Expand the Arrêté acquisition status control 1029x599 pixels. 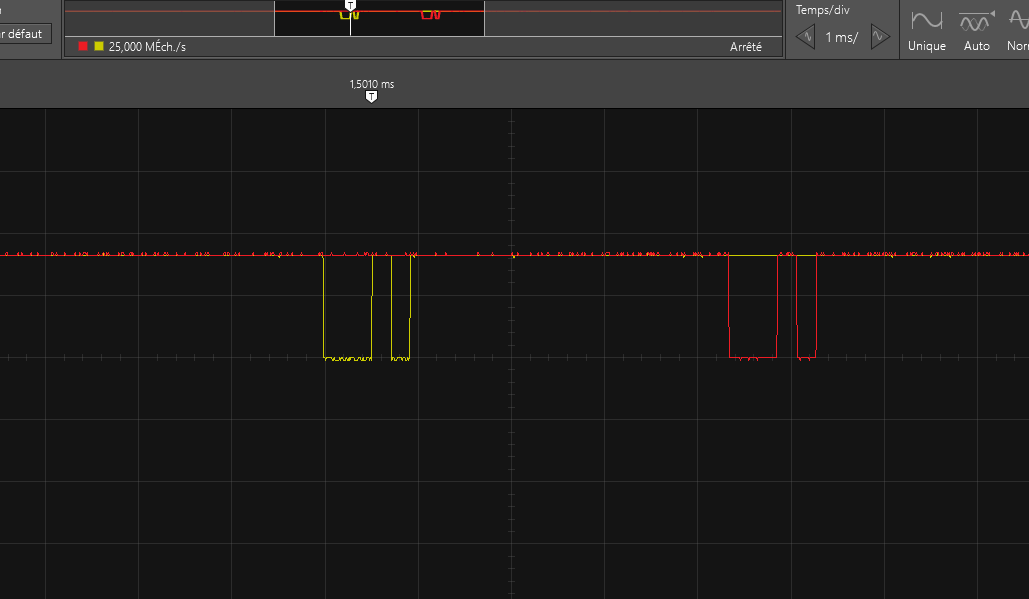[744, 45]
